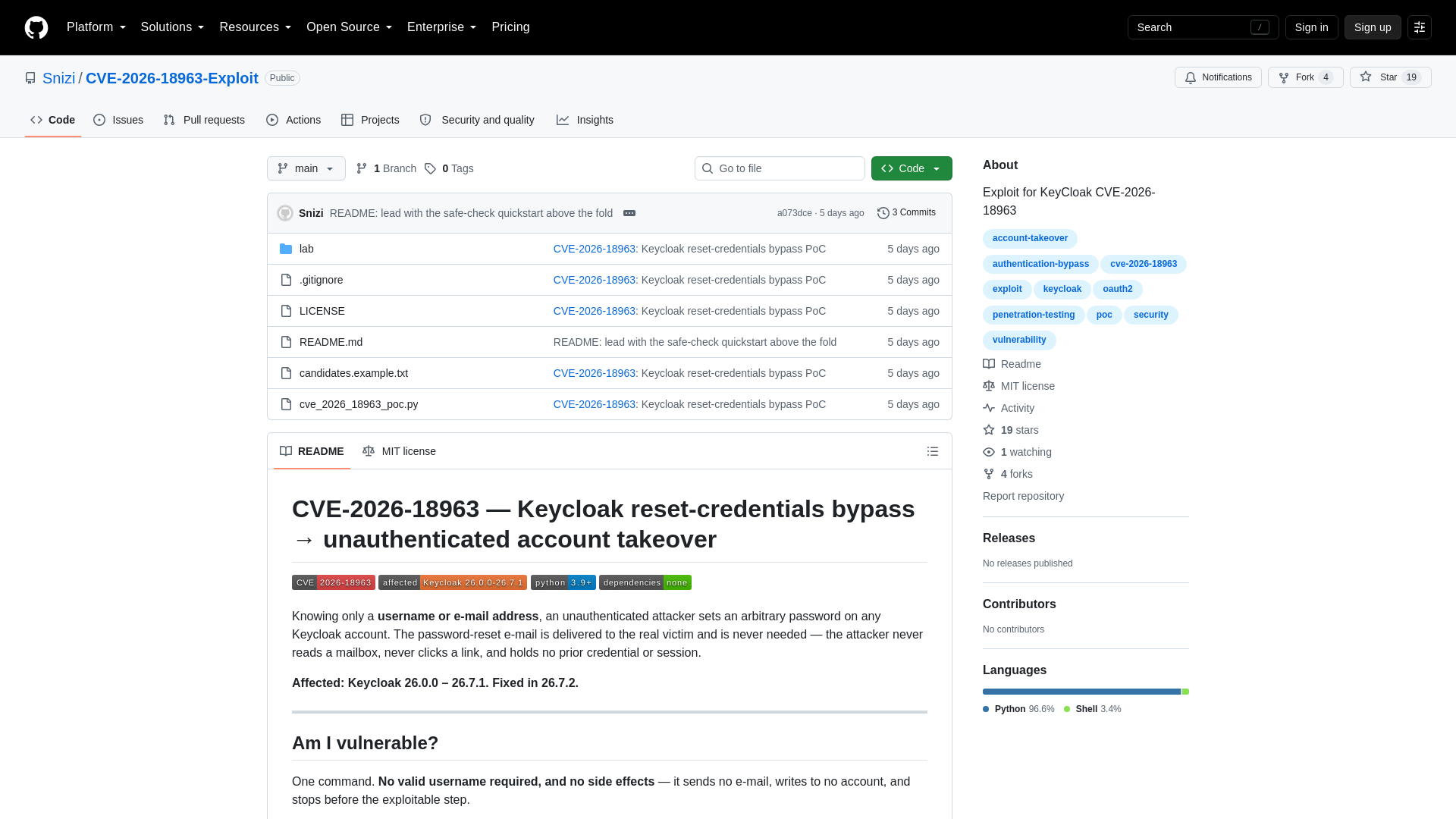Open the Pricing page
Screen dimensions: 1456x819
pyautogui.click(x=510, y=27)
